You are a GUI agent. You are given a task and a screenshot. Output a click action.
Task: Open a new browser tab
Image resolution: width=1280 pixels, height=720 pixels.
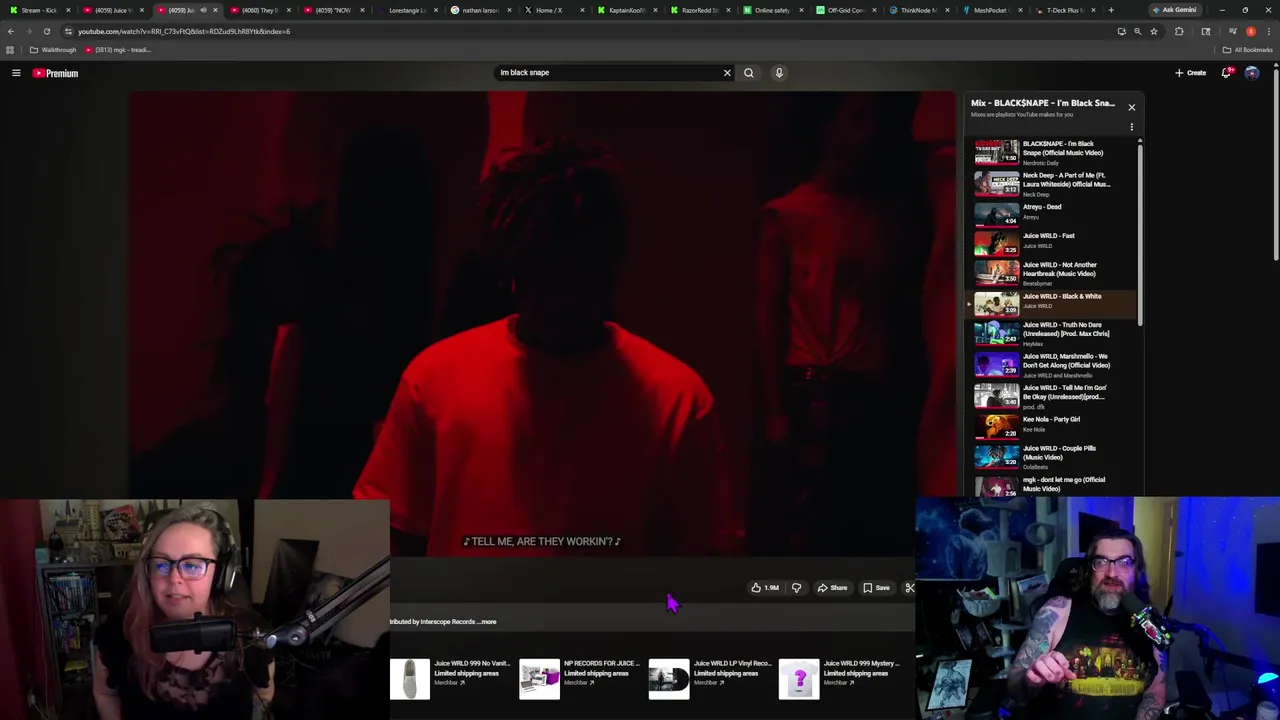(1110, 10)
